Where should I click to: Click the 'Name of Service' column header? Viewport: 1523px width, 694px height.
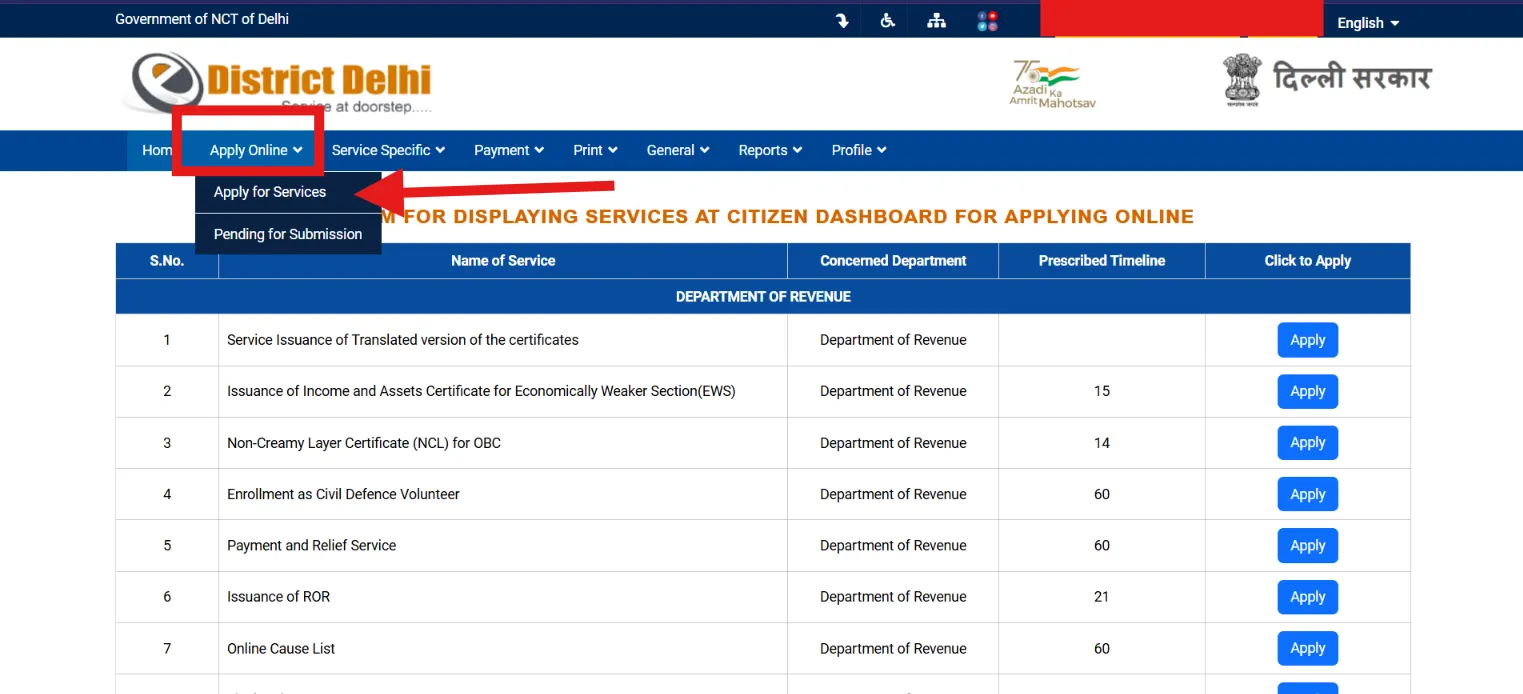[x=503, y=261]
